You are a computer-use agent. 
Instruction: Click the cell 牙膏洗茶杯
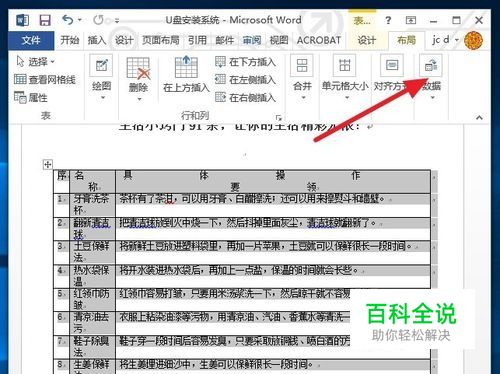click(x=92, y=205)
